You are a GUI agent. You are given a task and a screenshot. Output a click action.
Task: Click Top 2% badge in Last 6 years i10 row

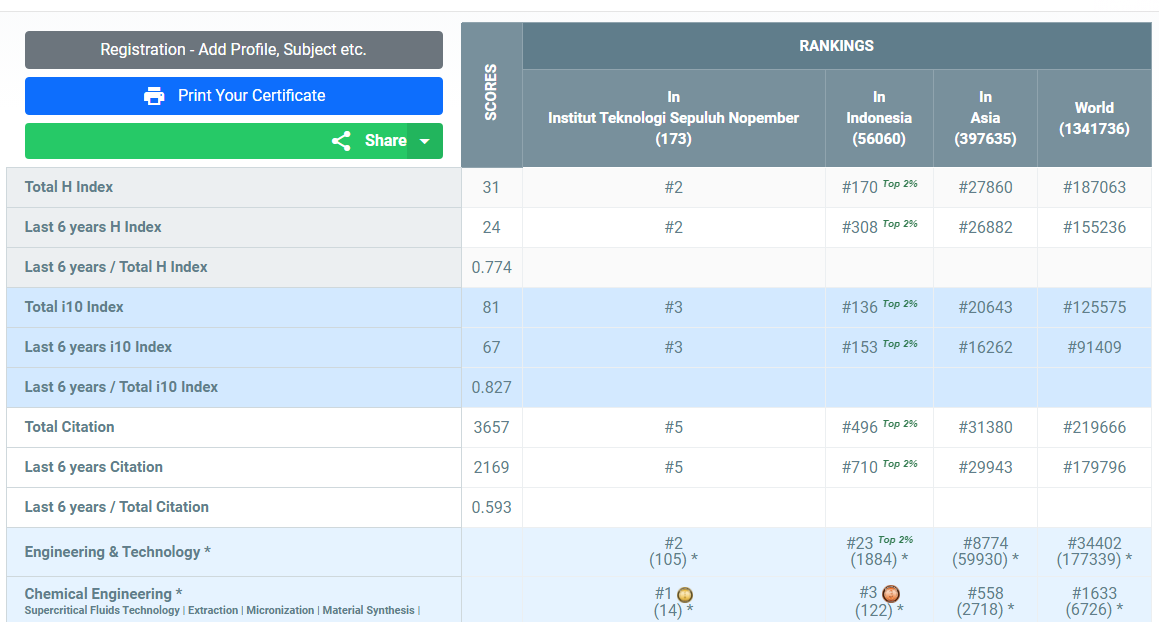[899, 345]
